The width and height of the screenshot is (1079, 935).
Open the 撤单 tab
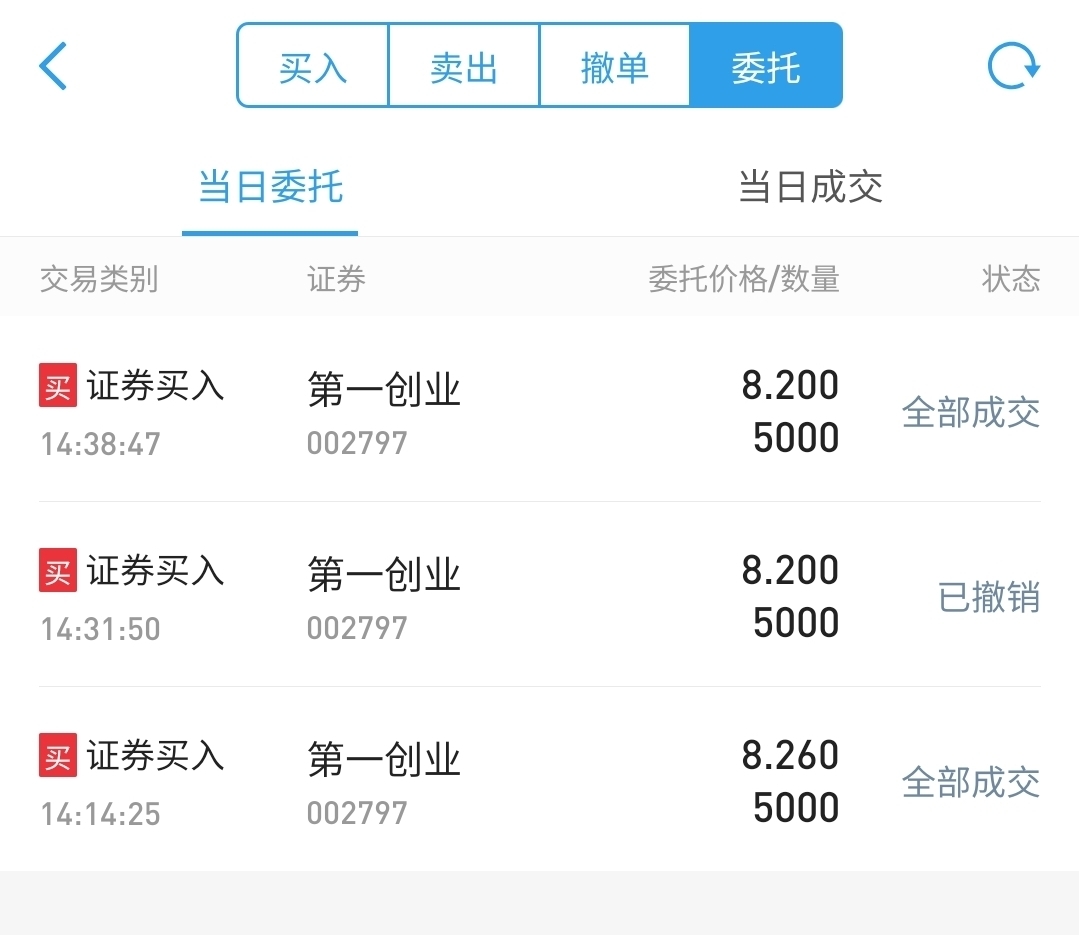pyautogui.click(x=615, y=65)
